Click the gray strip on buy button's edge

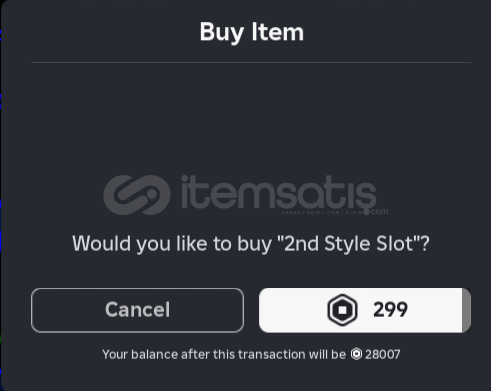point(466,310)
